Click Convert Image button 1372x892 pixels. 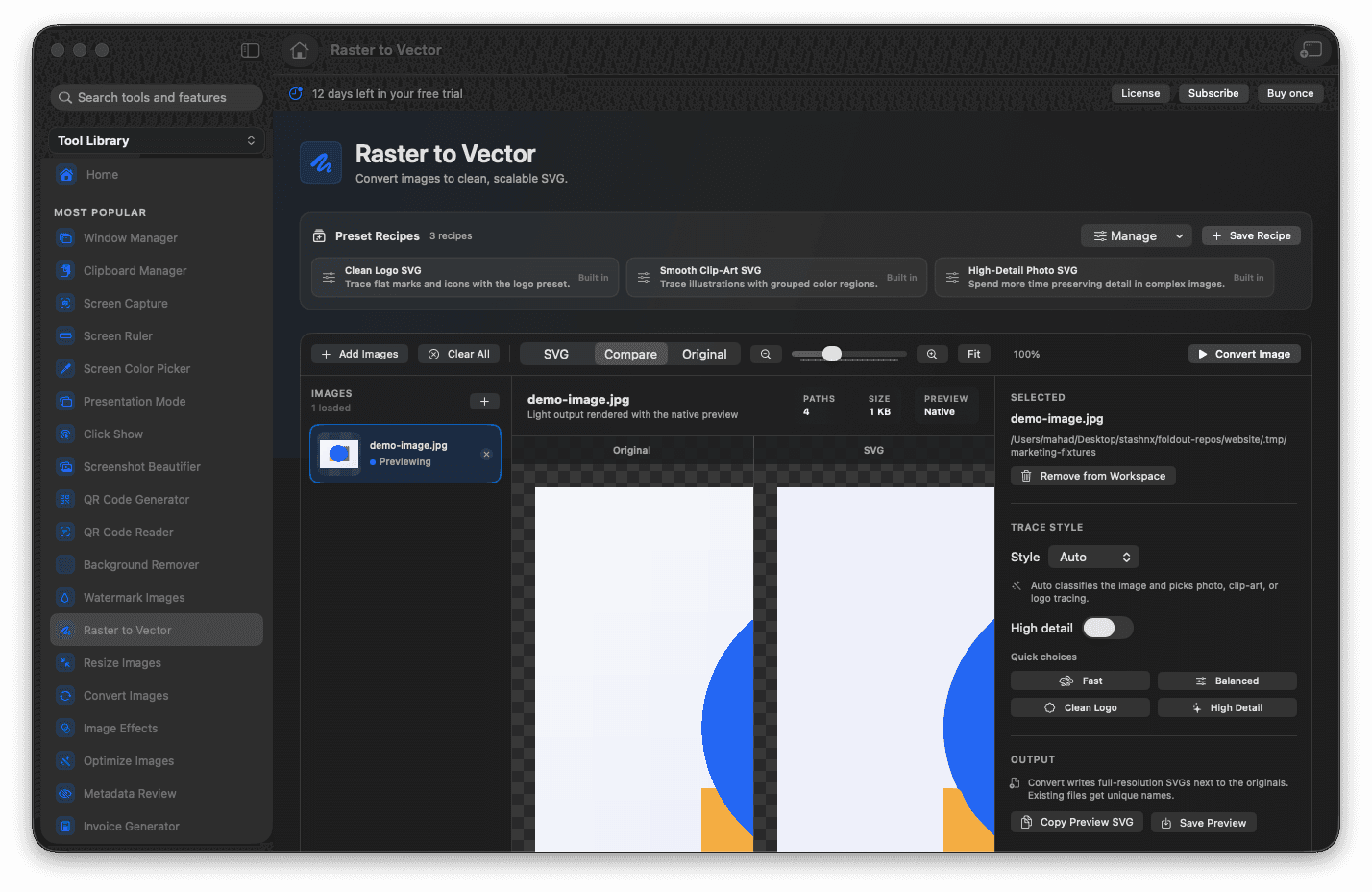(x=1244, y=355)
